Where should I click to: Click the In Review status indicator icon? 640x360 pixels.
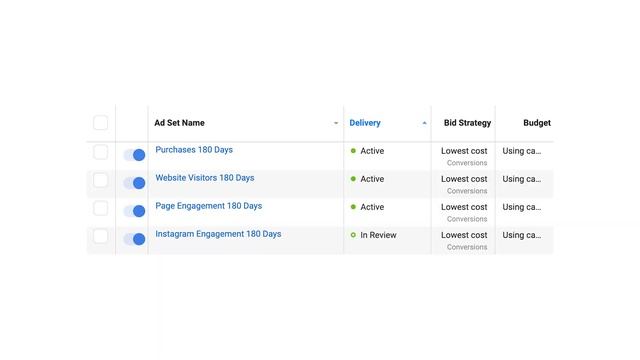click(x=353, y=235)
